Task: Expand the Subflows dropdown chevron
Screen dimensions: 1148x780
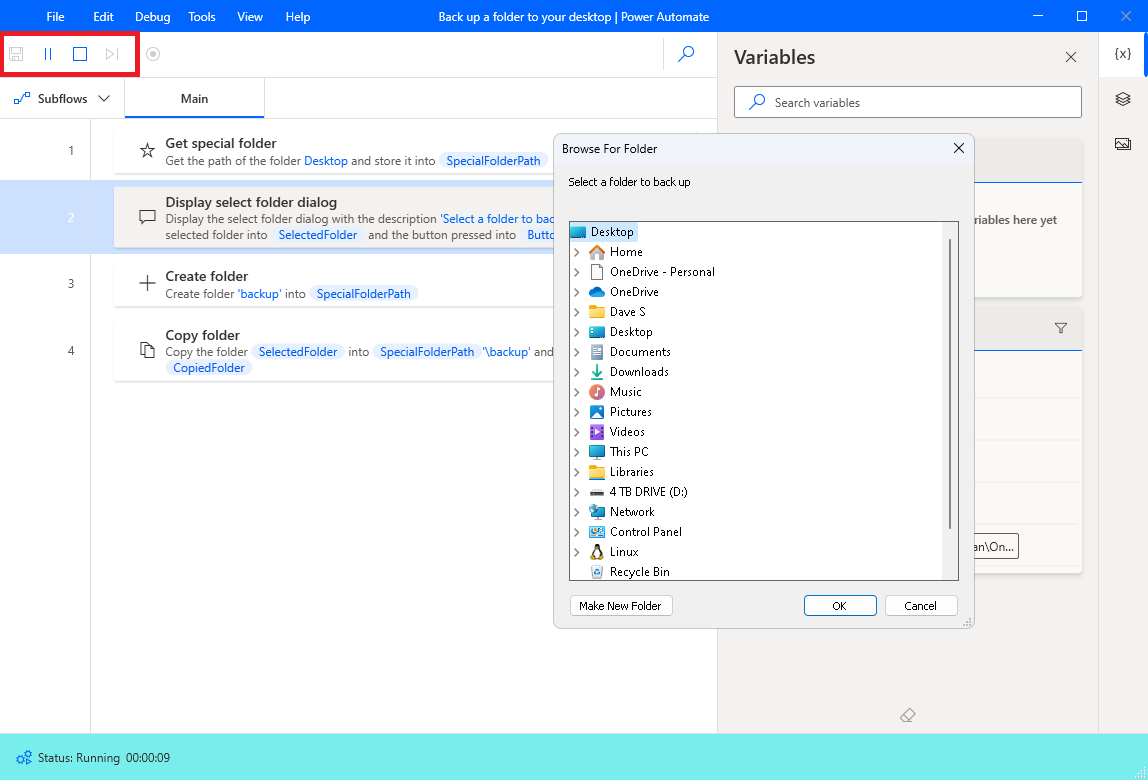Action: (x=104, y=99)
